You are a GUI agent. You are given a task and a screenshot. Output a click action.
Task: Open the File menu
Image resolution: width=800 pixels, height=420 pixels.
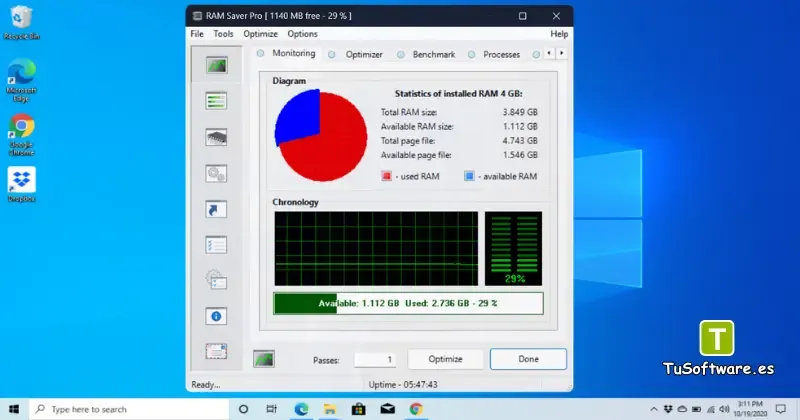tap(197, 34)
